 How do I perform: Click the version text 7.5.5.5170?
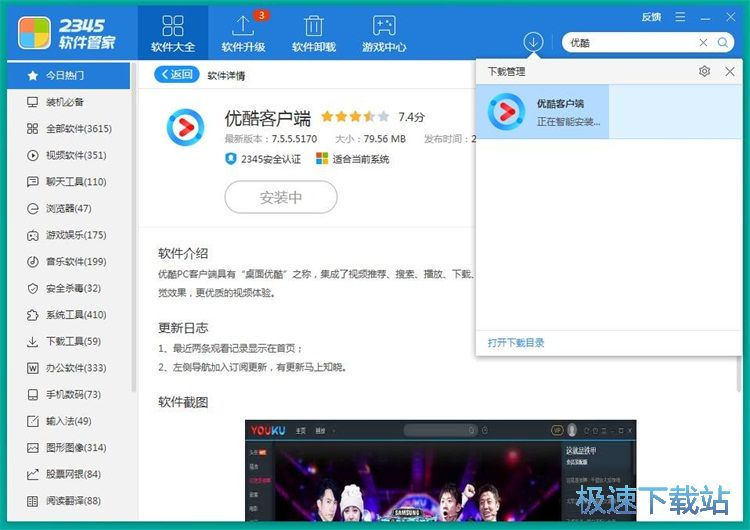tap(294, 139)
